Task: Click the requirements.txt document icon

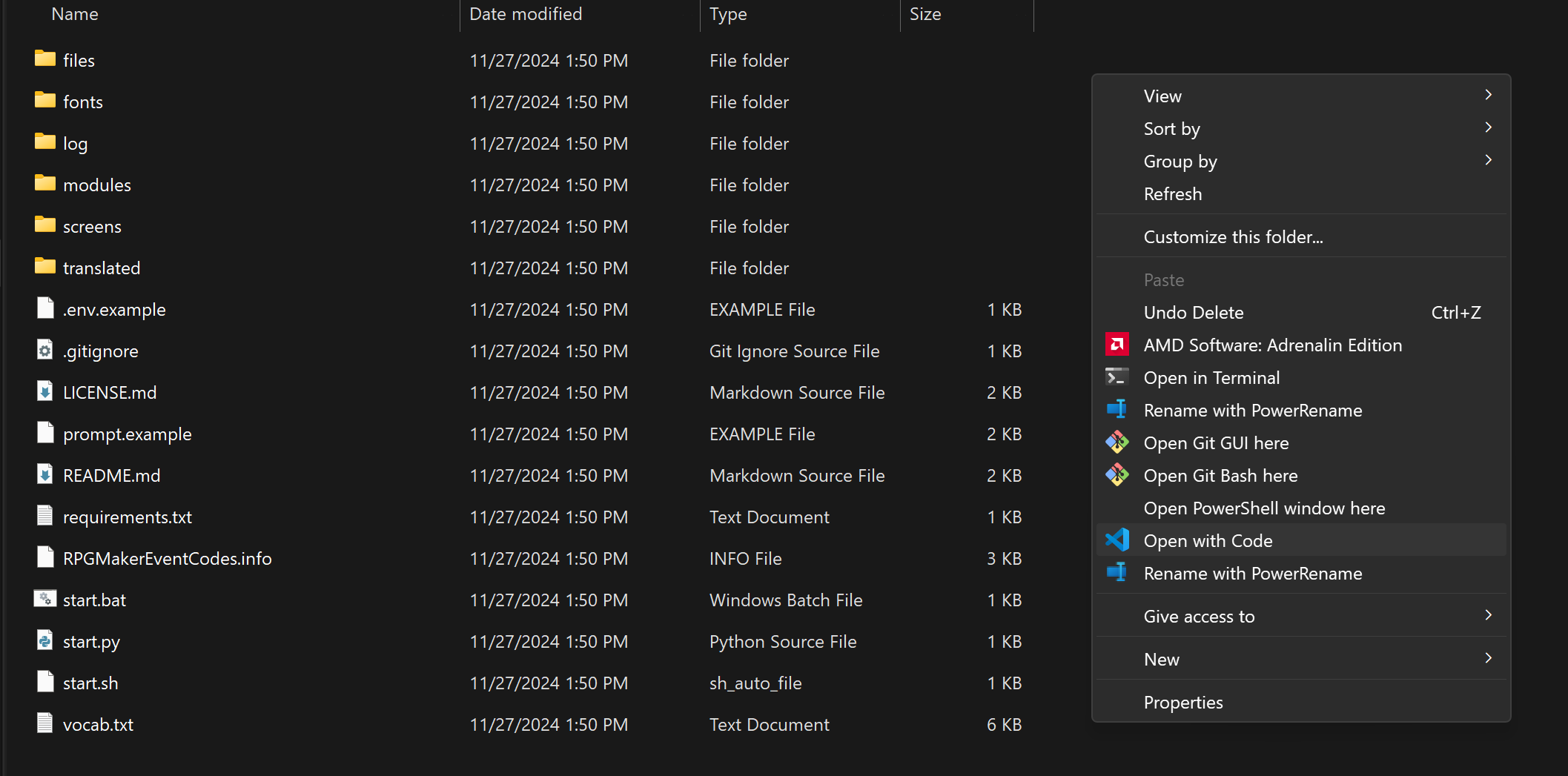Action: [45, 516]
